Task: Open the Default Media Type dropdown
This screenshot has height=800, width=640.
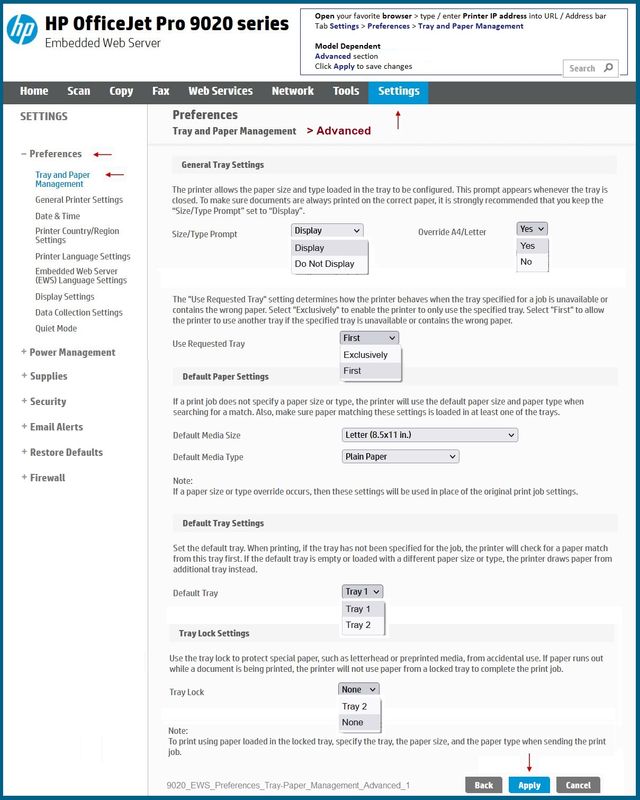Action: point(400,457)
